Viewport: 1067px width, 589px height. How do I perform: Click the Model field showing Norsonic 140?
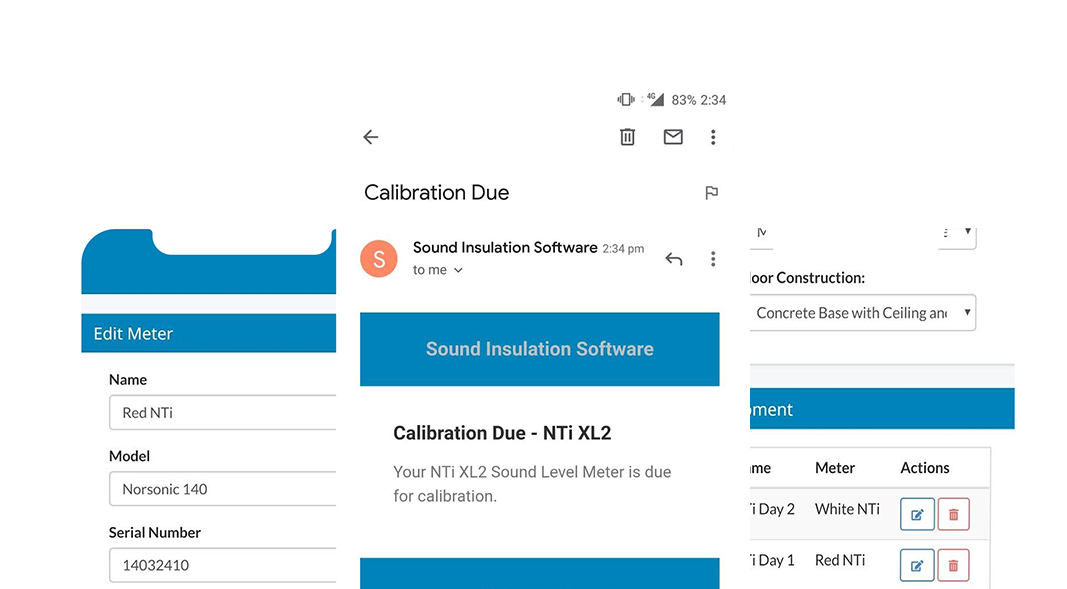click(222, 489)
